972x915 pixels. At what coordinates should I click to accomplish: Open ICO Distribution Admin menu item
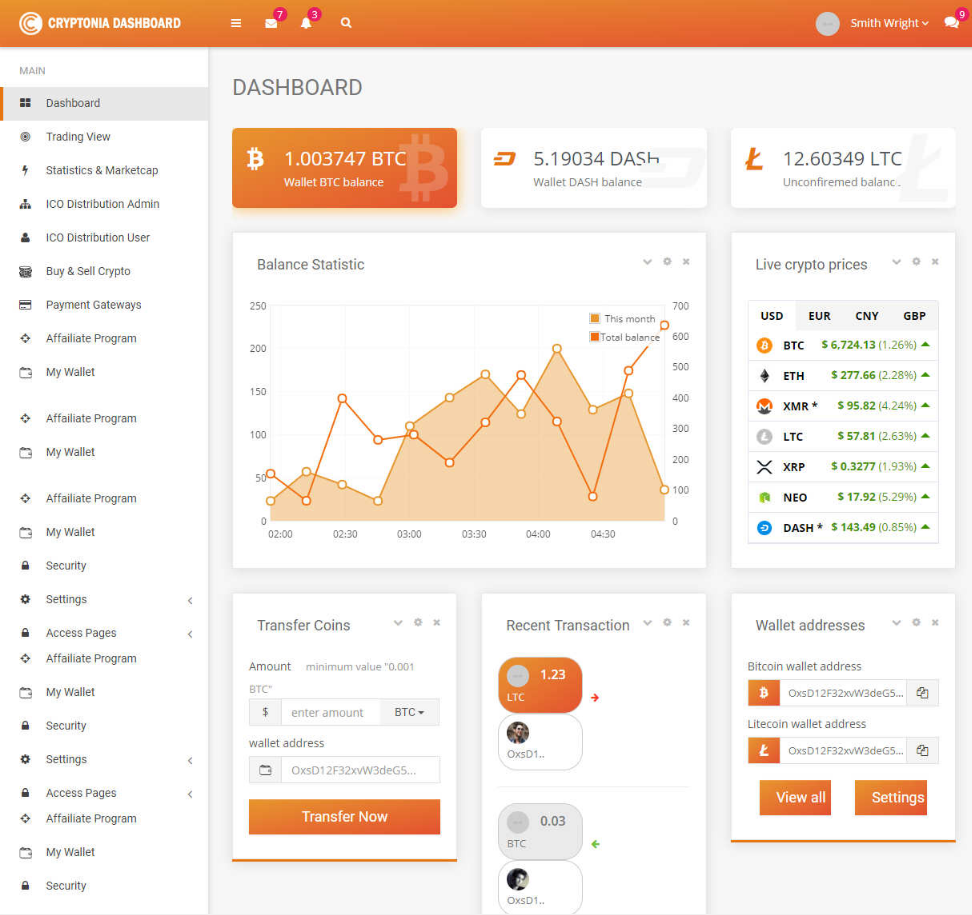point(104,203)
